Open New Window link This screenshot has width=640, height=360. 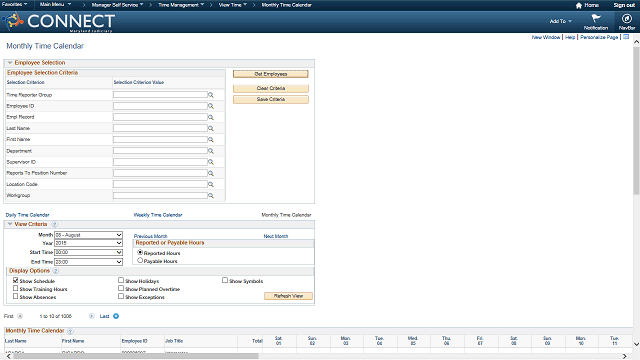(x=546, y=37)
